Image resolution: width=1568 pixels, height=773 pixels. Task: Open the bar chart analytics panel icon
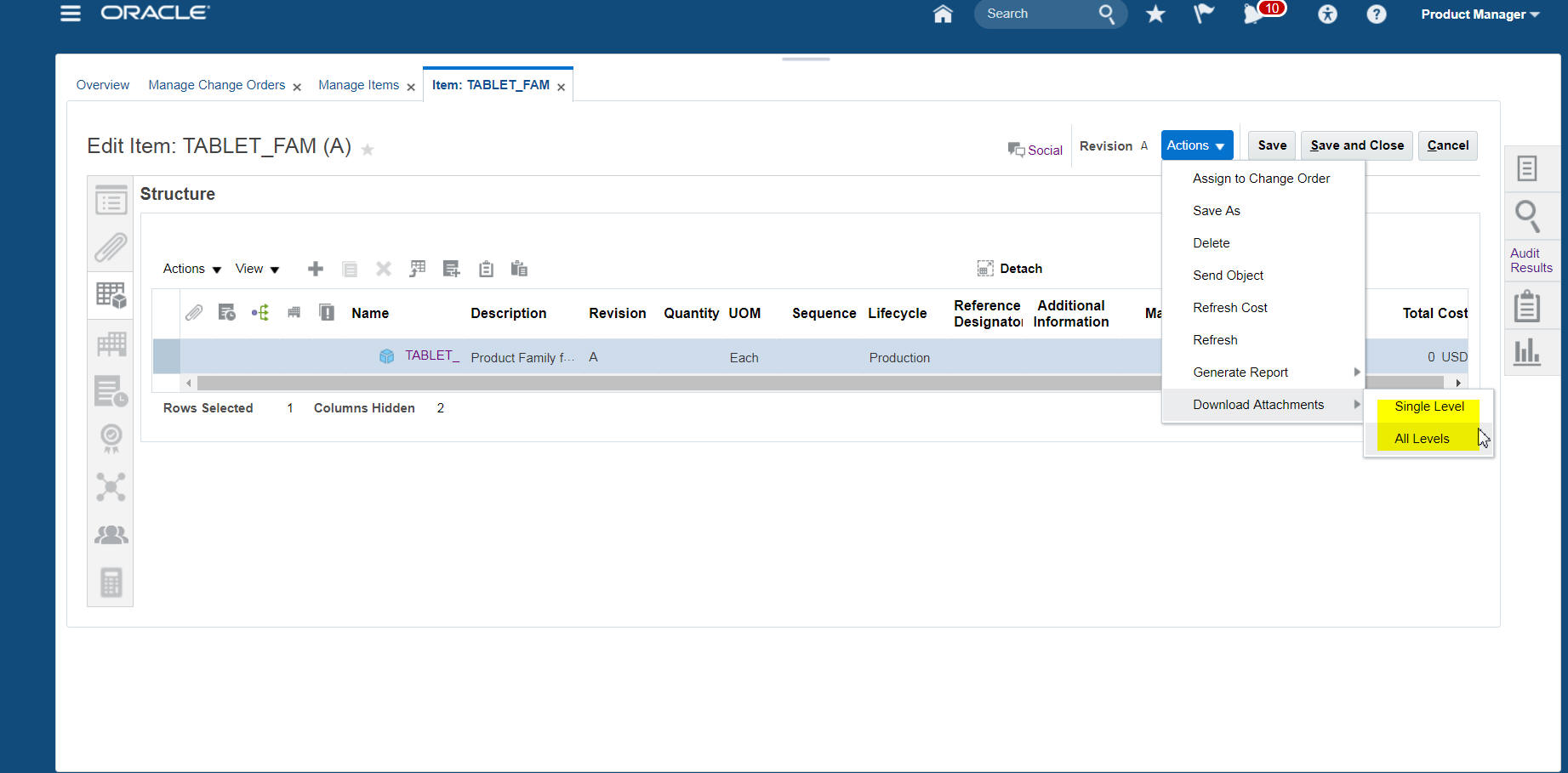(x=1527, y=351)
